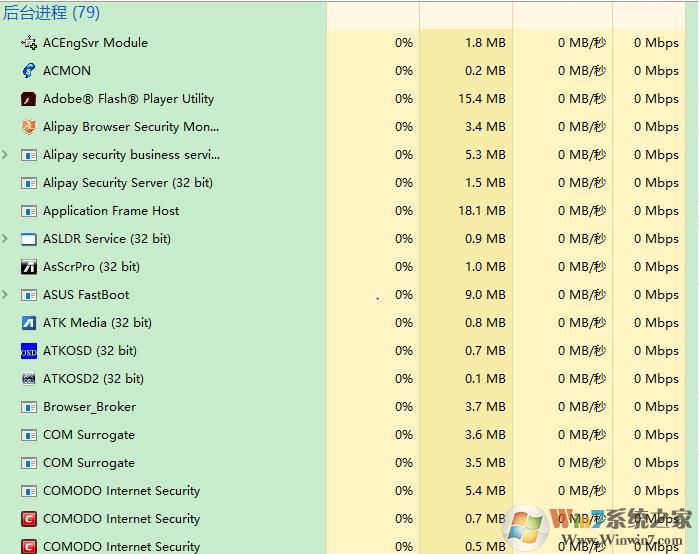Click the ATKOSD (32 bit) blue OSD icon
The height and width of the screenshot is (554, 699).
[x=29, y=351]
